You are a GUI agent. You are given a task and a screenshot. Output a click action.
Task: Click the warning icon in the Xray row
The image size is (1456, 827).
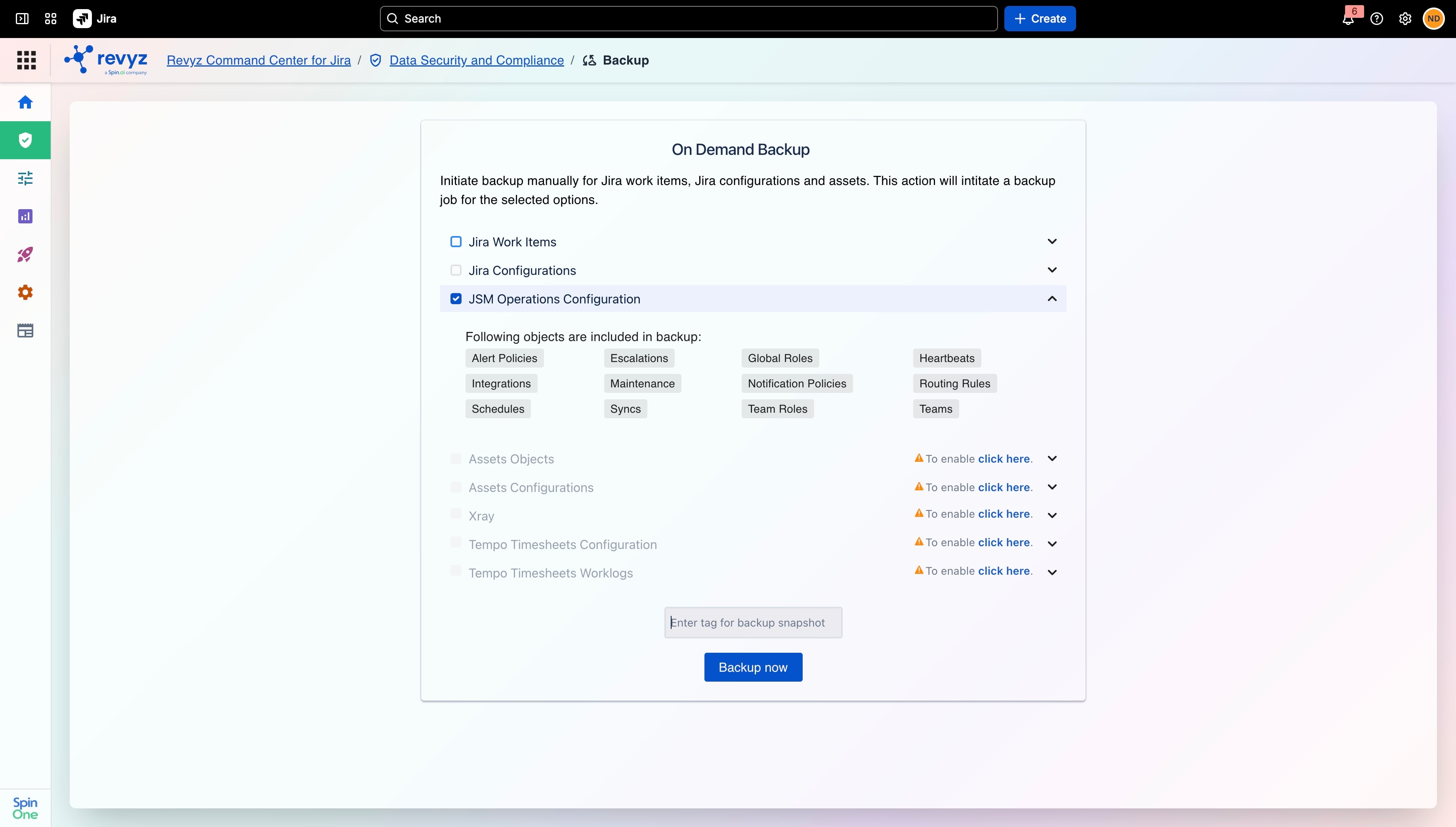pos(919,513)
